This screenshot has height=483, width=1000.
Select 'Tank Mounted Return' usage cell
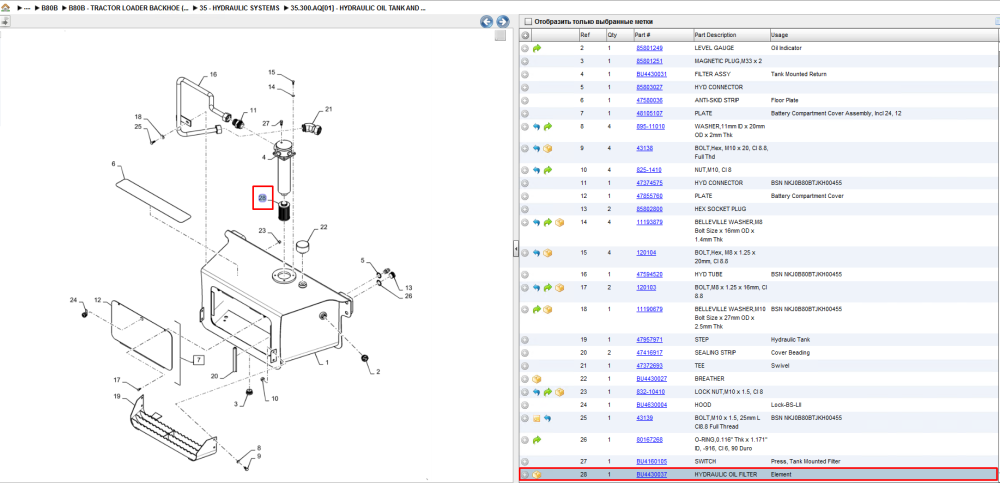[x=798, y=74]
